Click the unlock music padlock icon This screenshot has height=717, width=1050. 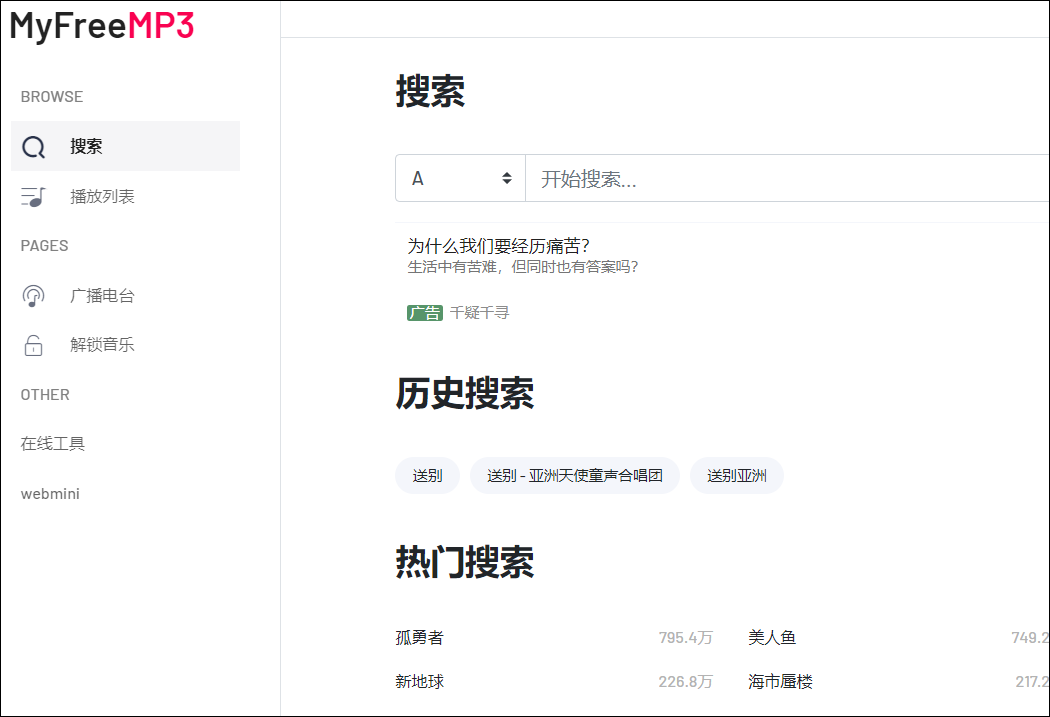click(x=34, y=346)
